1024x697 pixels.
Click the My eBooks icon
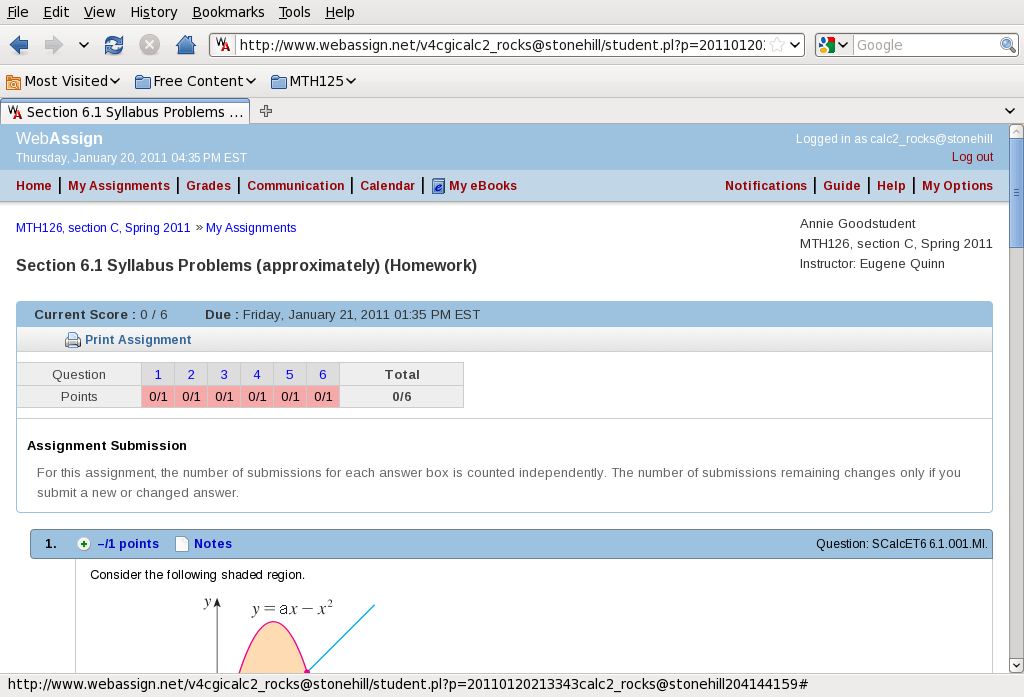[x=438, y=186]
